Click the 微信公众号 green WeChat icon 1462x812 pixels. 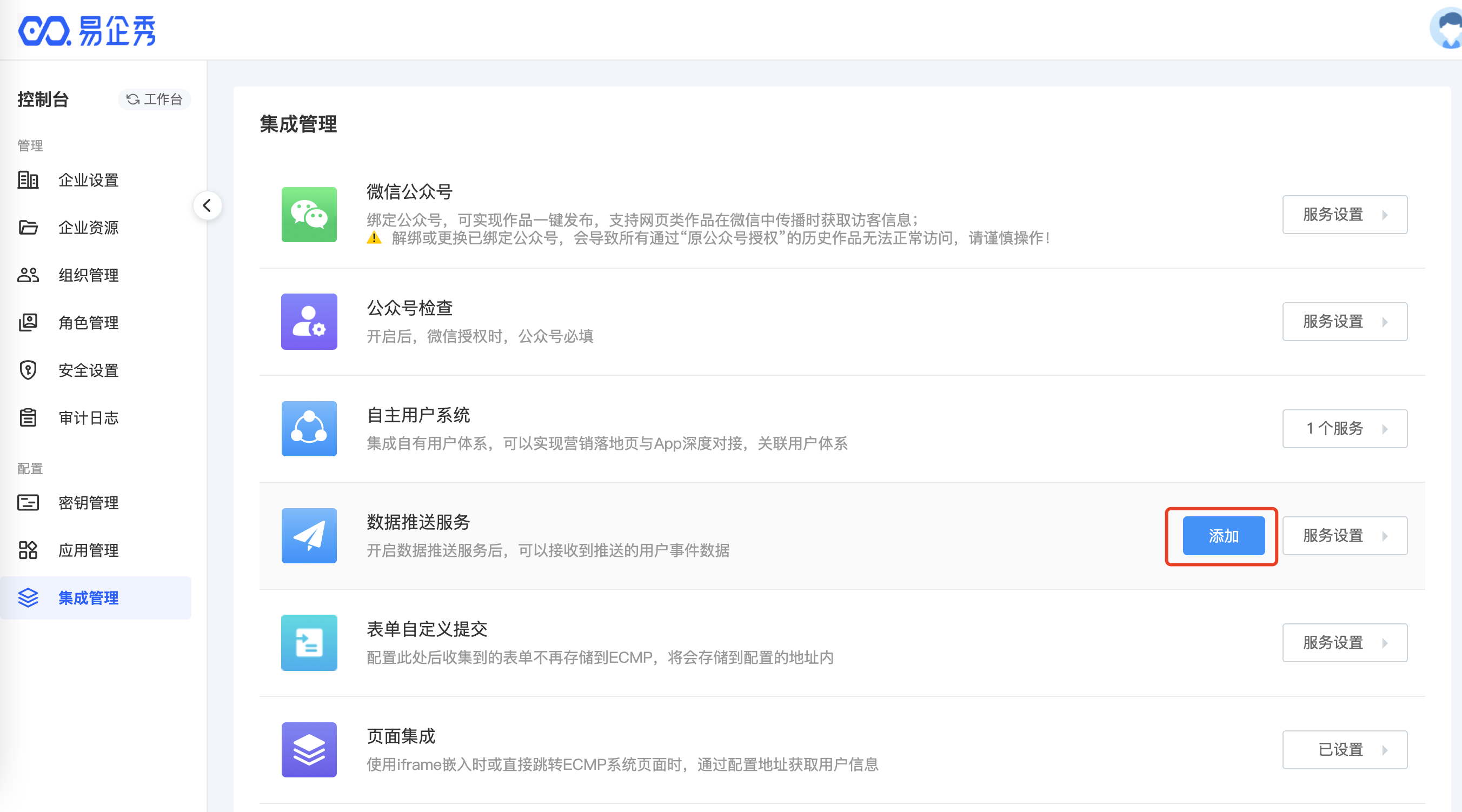click(309, 215)
